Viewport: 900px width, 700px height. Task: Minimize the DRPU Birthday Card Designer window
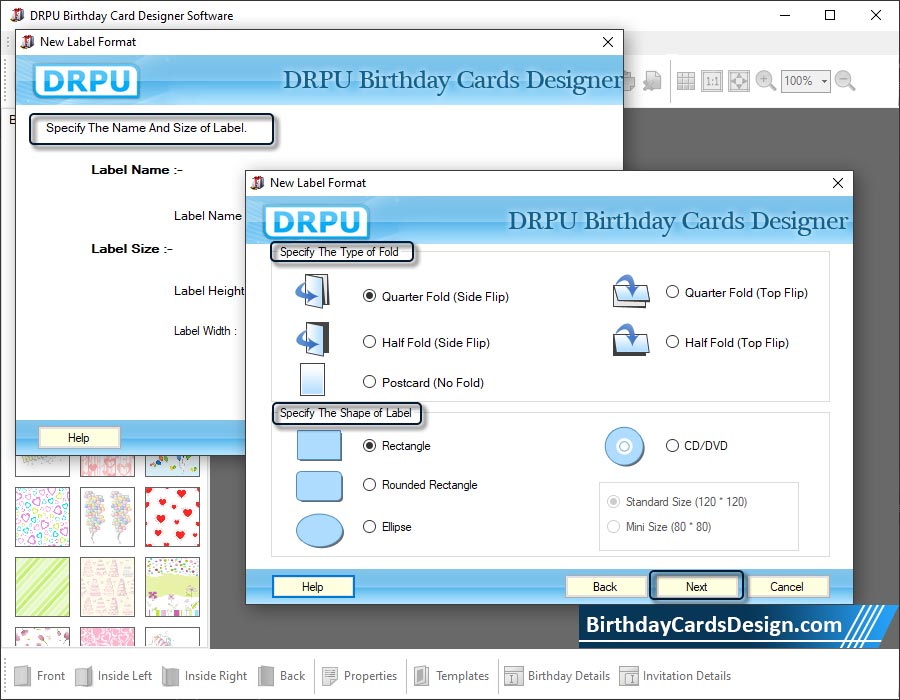click(x=785, y=15)
